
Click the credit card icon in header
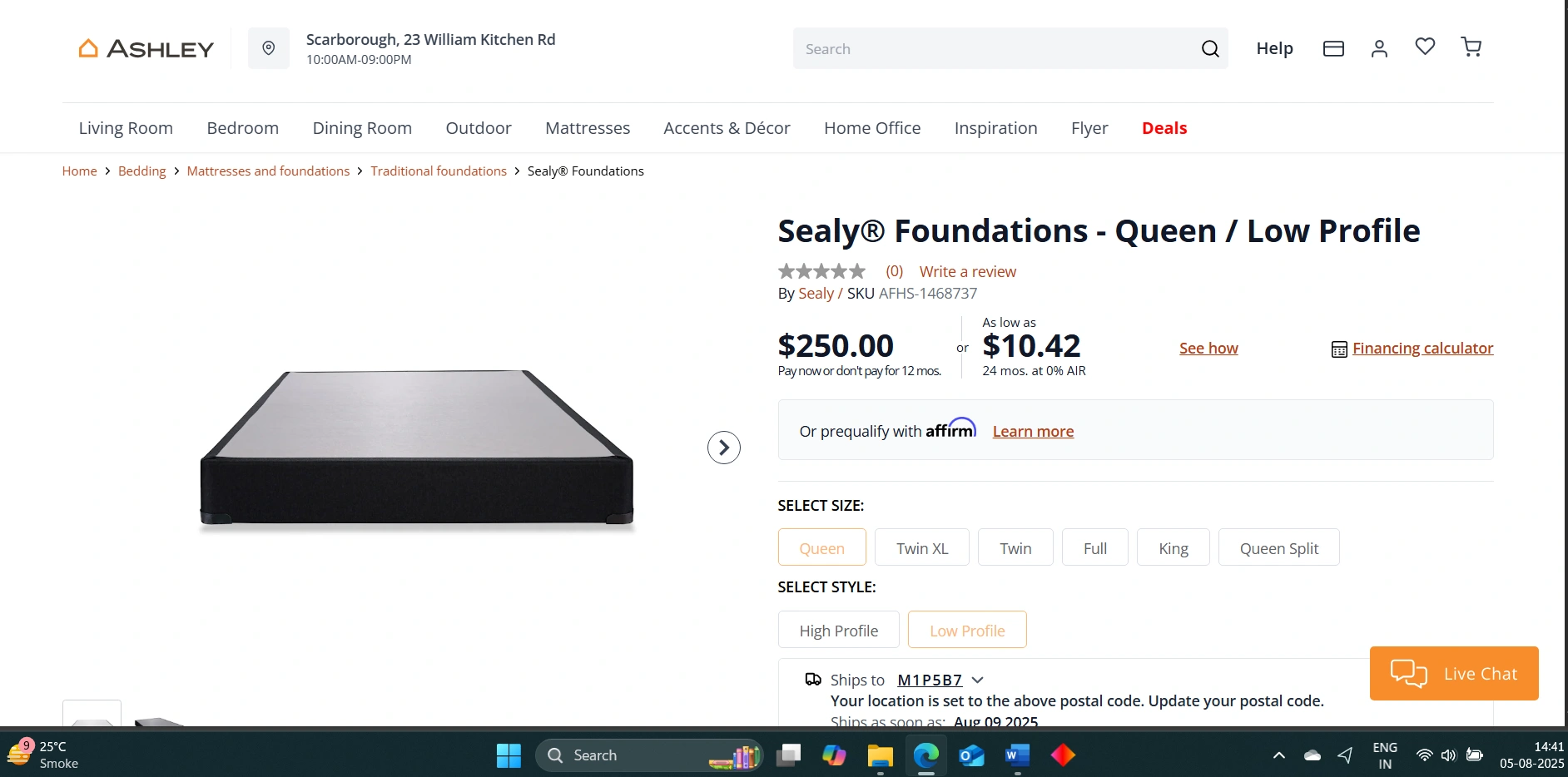[1333, 49]
